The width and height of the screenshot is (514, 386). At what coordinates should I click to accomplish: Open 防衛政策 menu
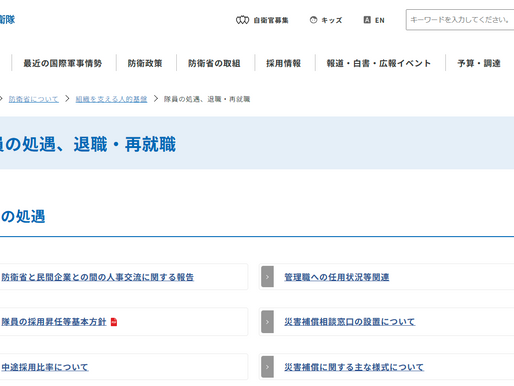(145, 63)
